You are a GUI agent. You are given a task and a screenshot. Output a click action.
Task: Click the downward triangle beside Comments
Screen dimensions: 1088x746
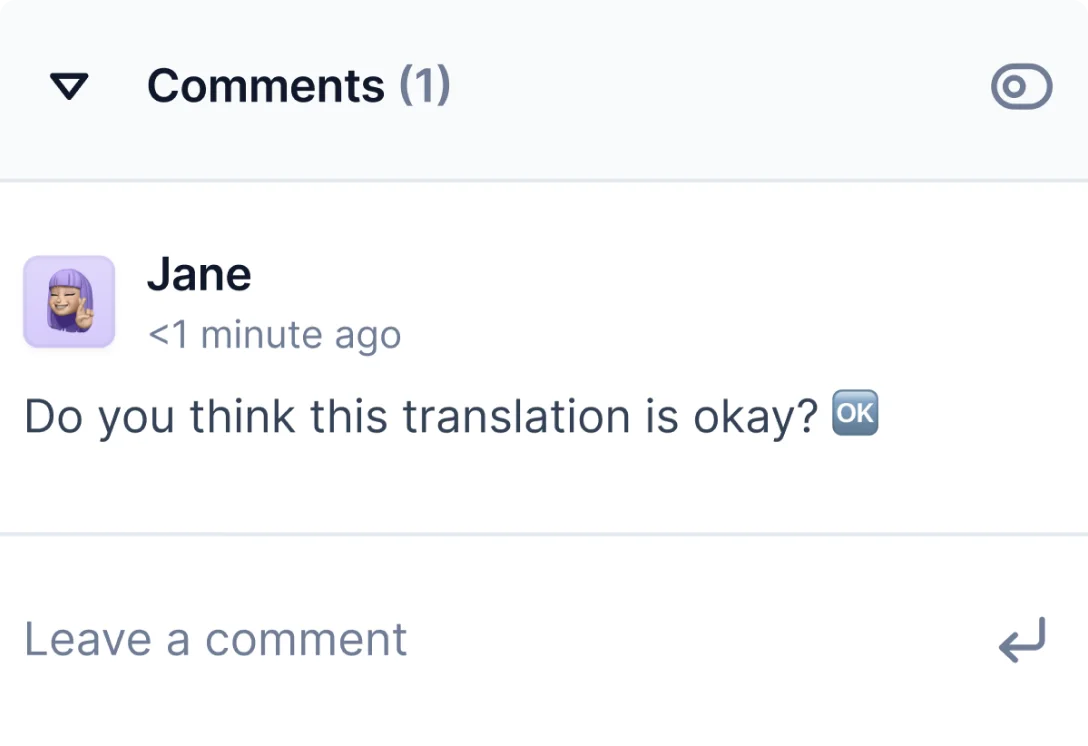click(70, 87)
